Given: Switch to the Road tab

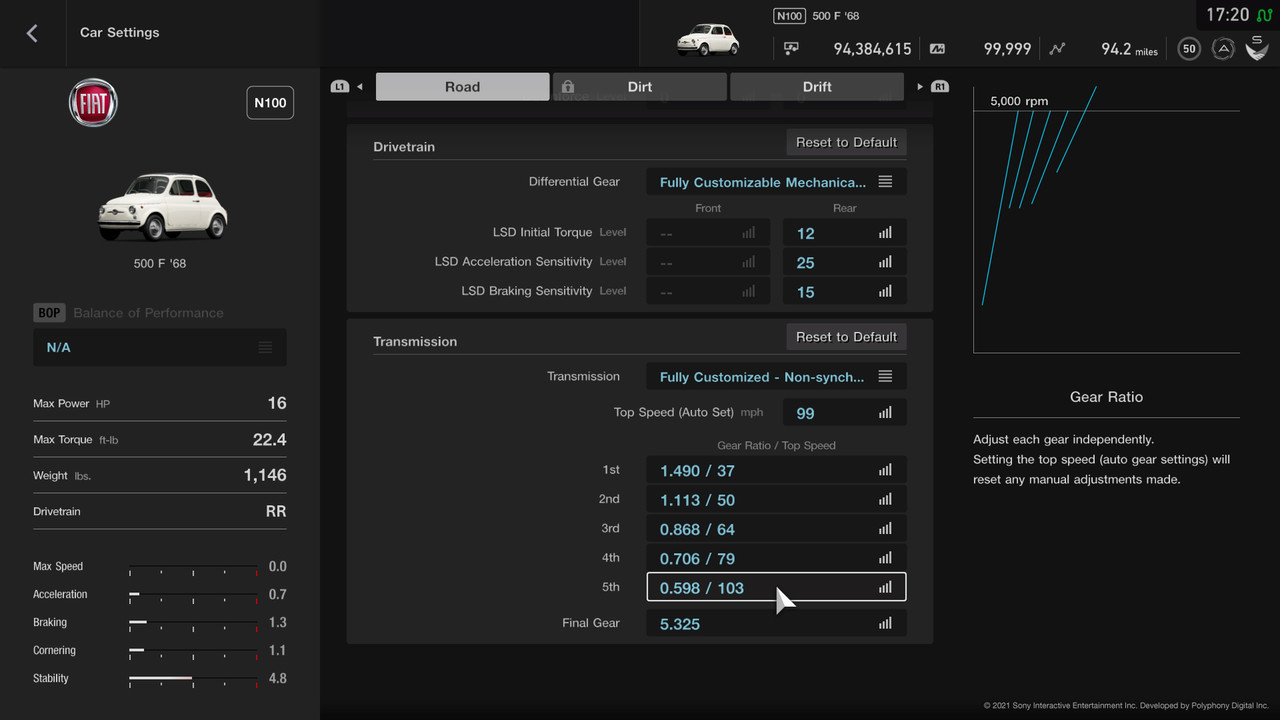Looking at the screenshot, I should coord(462,87).
